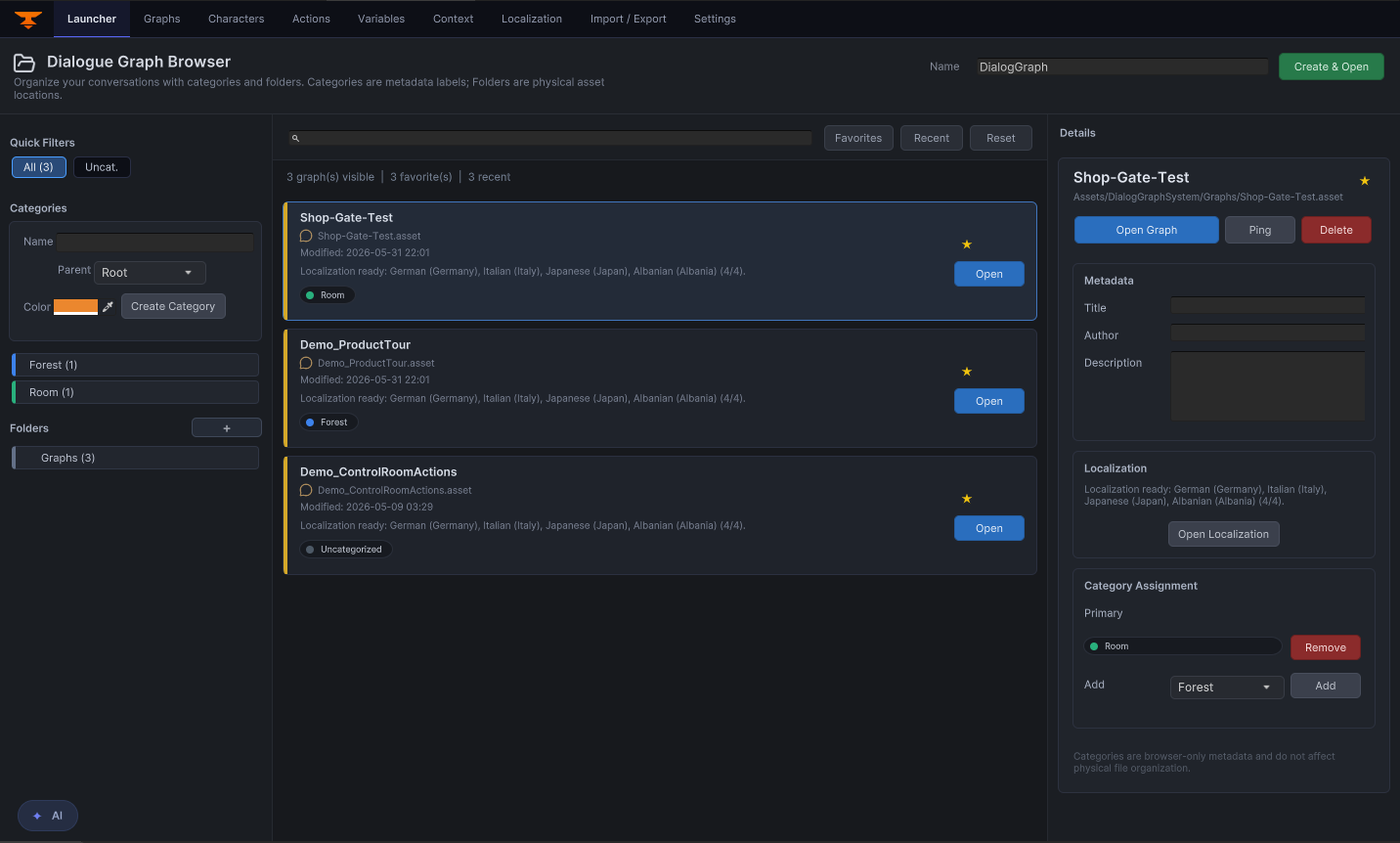This screenshot has height=843, width=1400.
Task: Click the new graph Name input field
Action: (1122, 67)
